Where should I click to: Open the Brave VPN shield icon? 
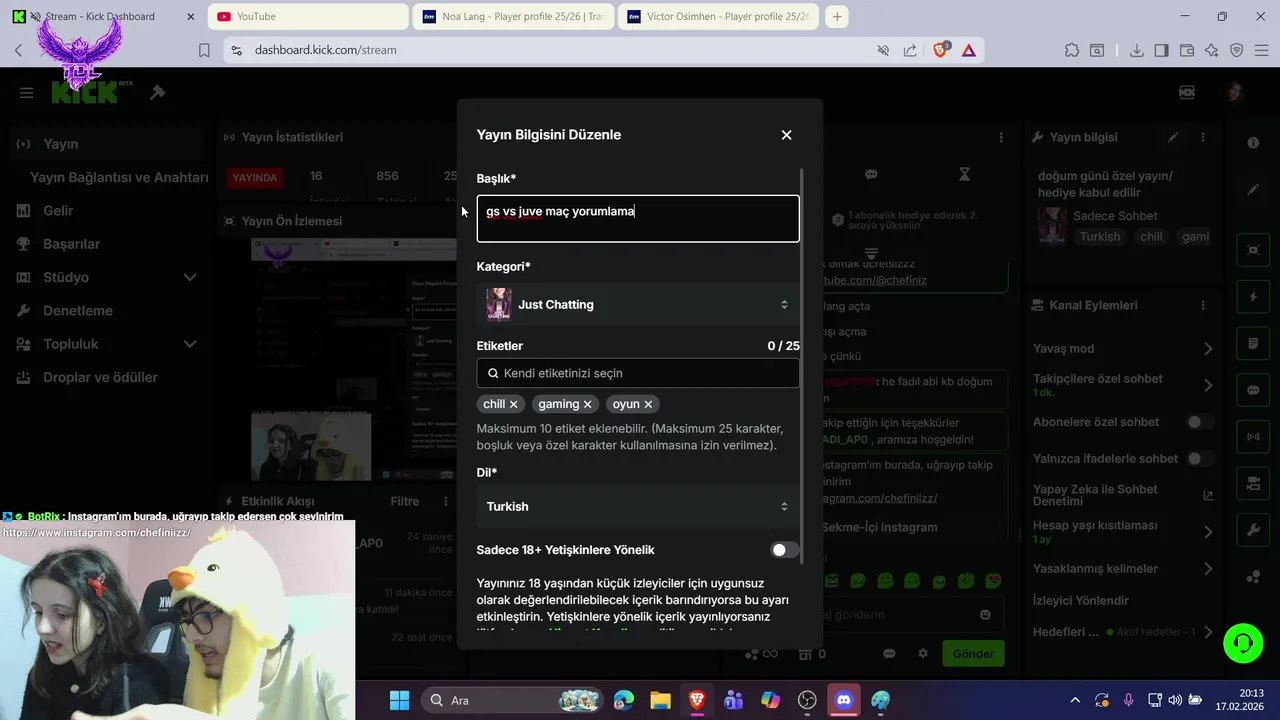(x=1236, y=50)
